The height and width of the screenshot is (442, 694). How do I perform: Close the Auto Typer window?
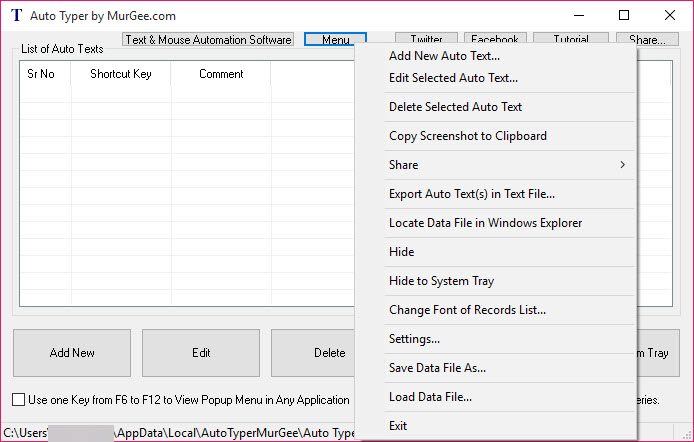pyautogui.click(x=670, y=15)
